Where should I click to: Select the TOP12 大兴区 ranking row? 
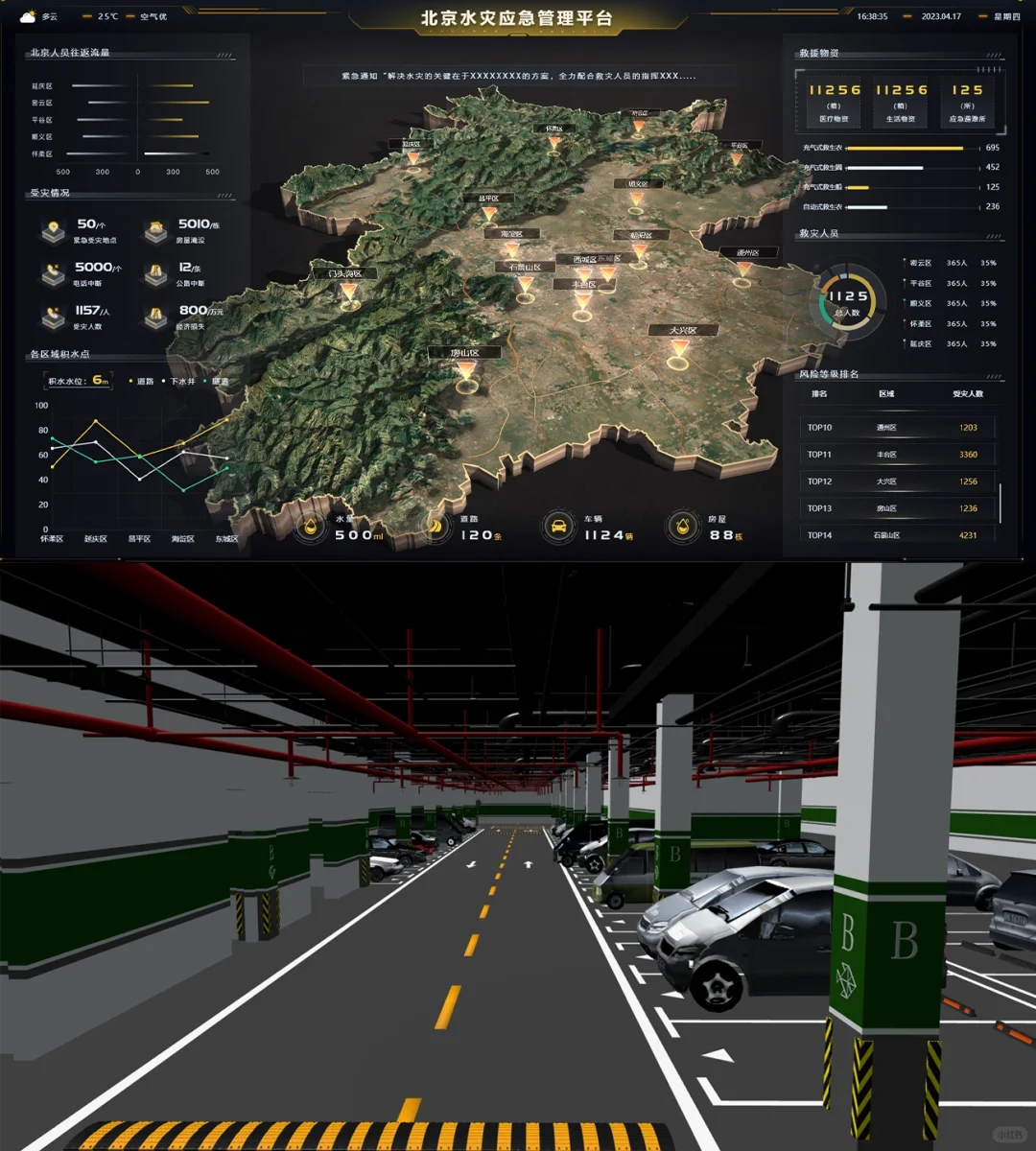coord(897,482)
